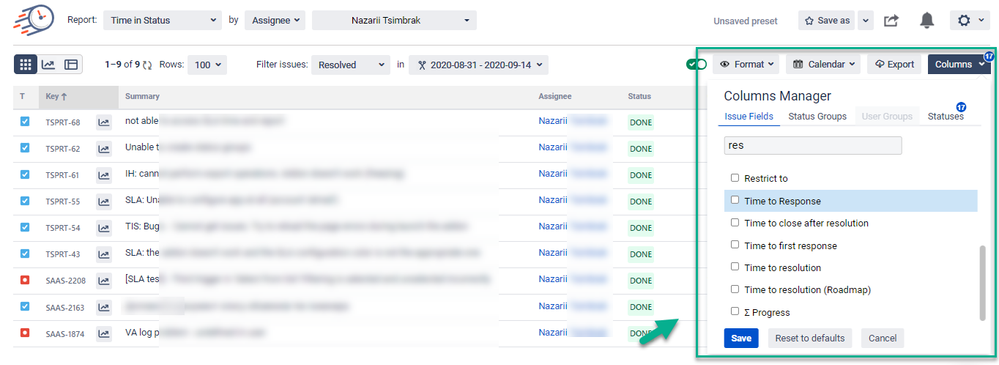Click Unsaved preset label
The width and height of the screenshot is (999, 365).
coord(745,21)
